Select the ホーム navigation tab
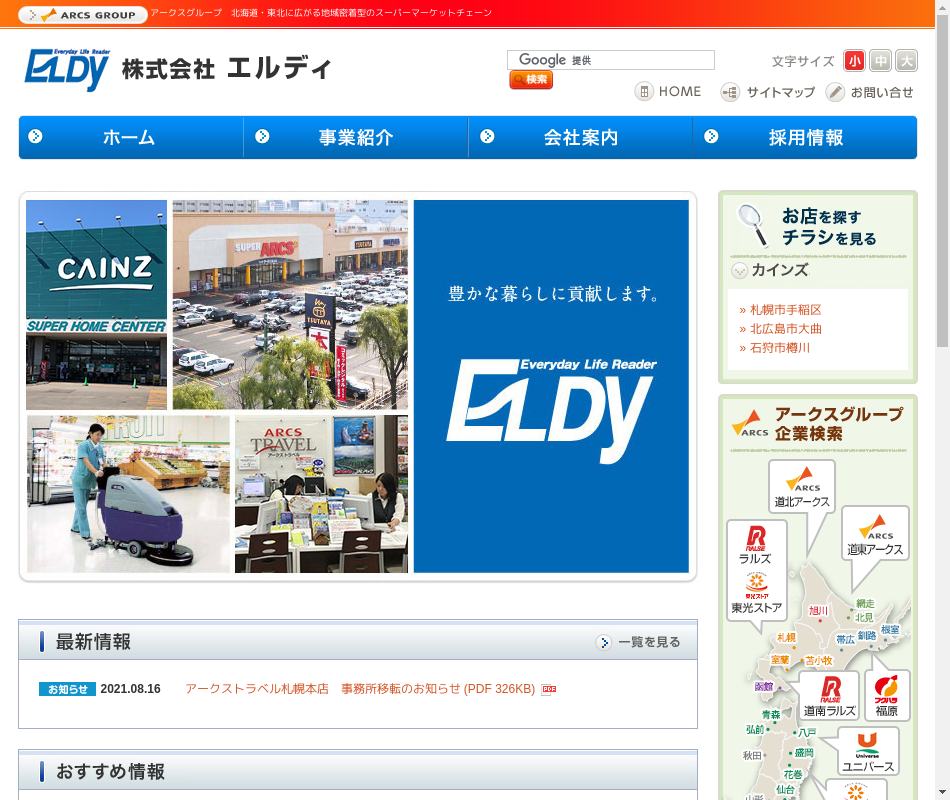 pyautogui.click(x=131, y=138)
